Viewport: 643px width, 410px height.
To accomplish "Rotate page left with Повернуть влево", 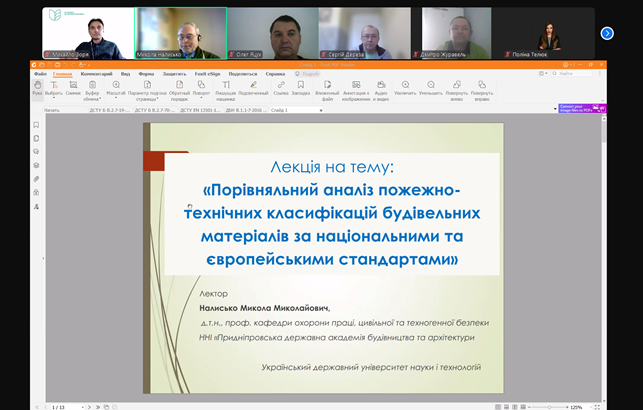I will (x=457, y=90).
